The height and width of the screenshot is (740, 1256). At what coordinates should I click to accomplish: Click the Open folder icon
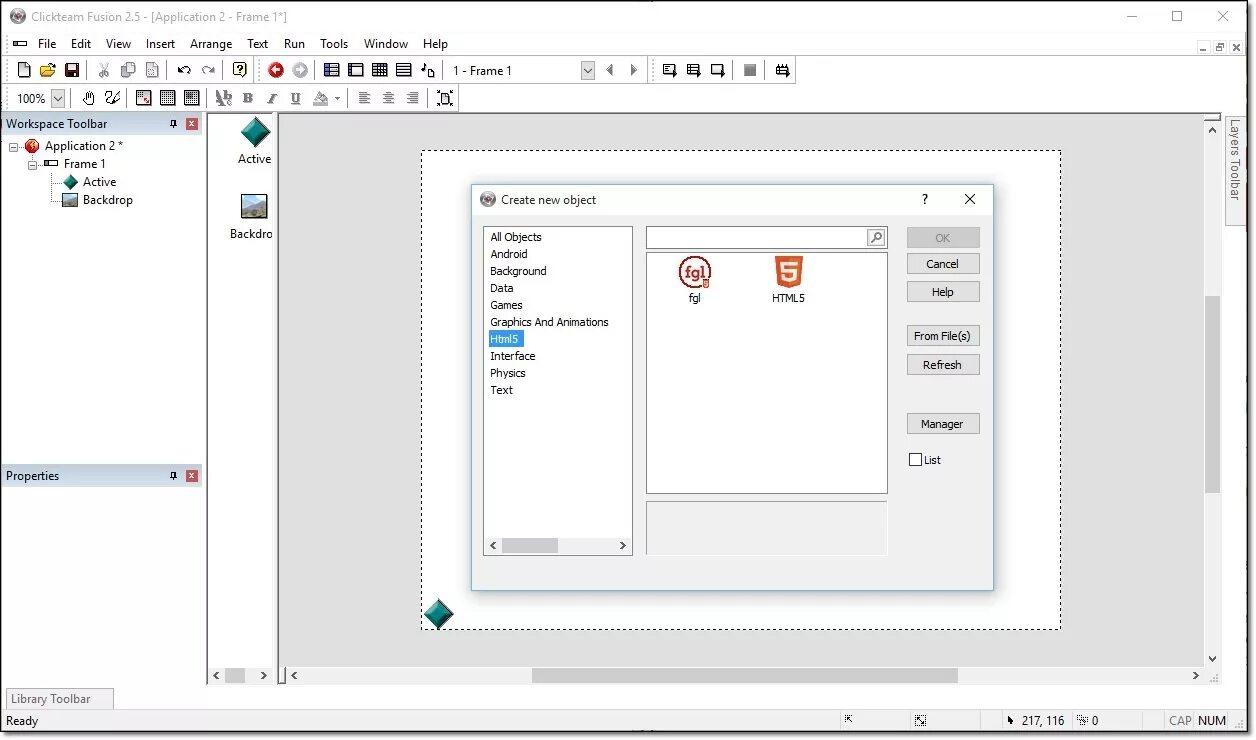click(48, 70)
